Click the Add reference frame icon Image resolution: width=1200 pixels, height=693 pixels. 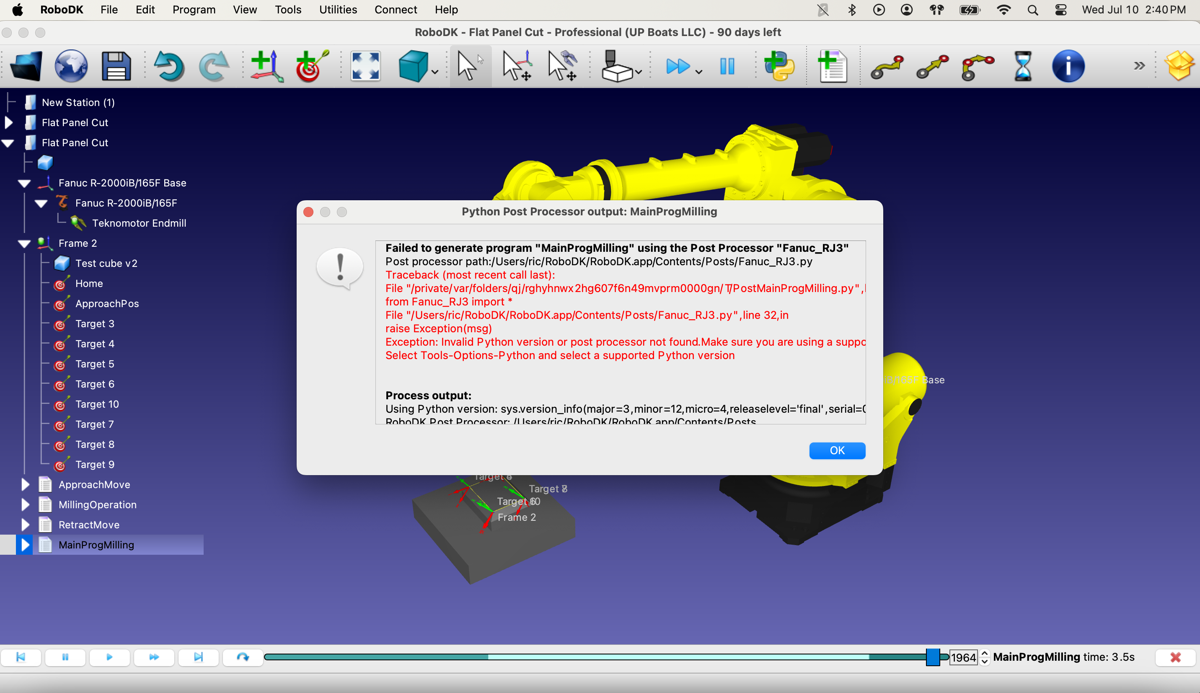[x=266, y=67]
